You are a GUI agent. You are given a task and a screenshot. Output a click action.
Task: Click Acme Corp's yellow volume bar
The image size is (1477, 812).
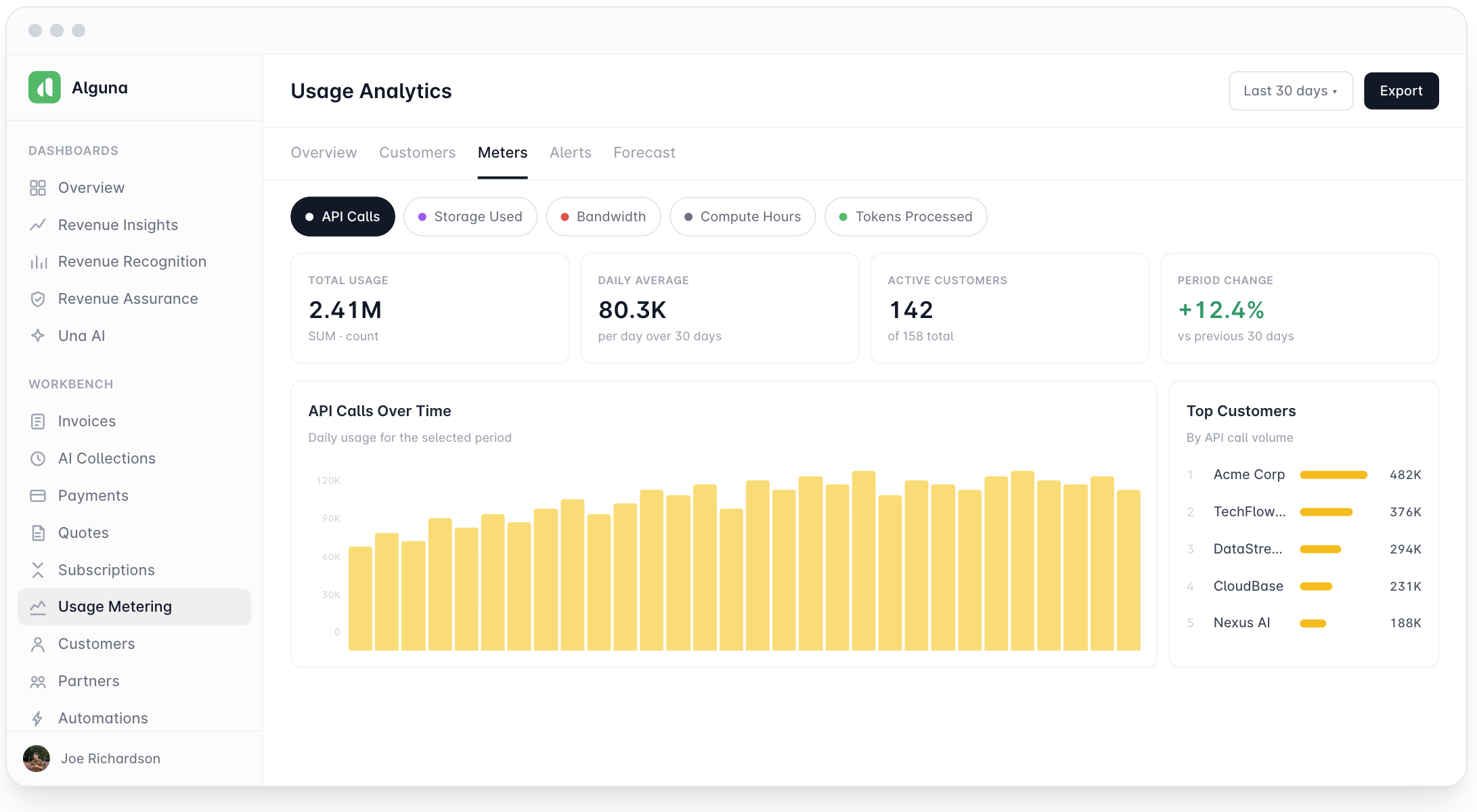click(x=1333, y=475)
